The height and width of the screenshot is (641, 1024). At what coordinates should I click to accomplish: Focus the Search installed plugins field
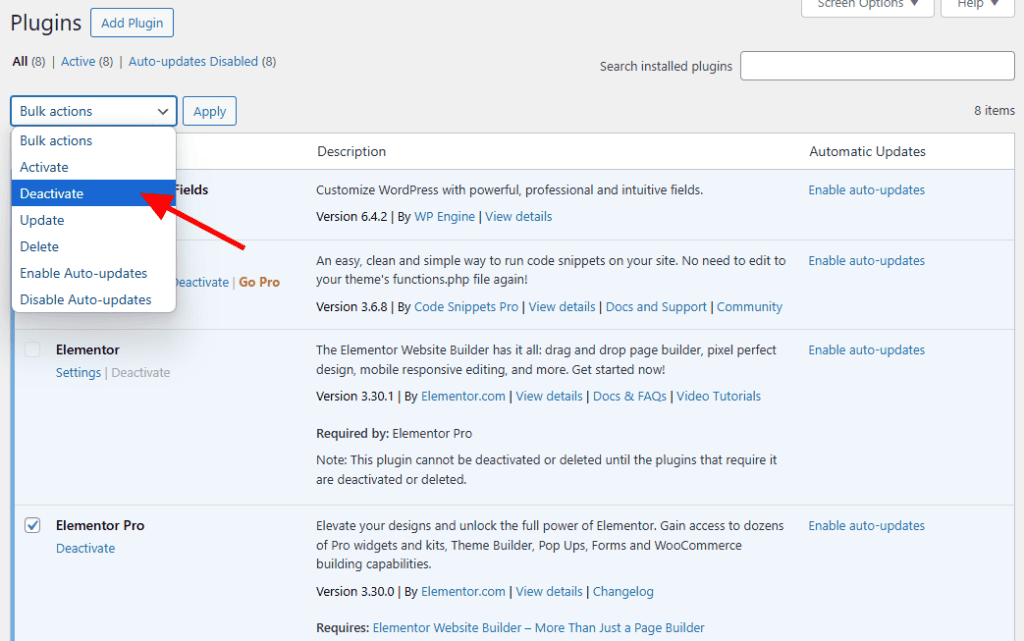click(877, 66)
